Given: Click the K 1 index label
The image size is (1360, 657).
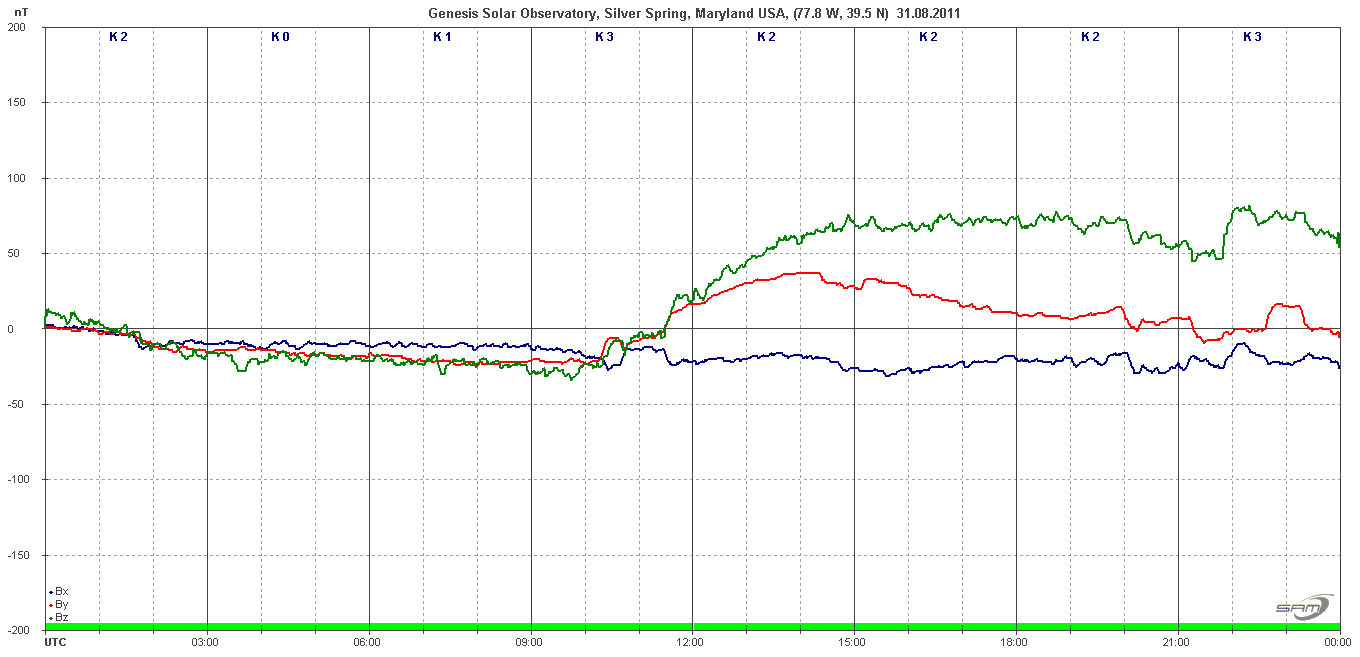Looking at the screenshot, I should pos(443,37).
